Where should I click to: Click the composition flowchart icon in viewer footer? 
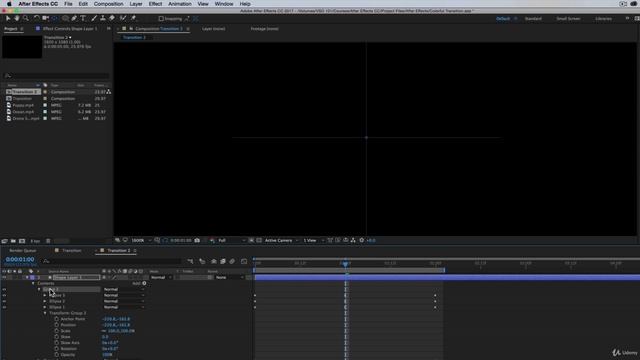pos(353,240)
